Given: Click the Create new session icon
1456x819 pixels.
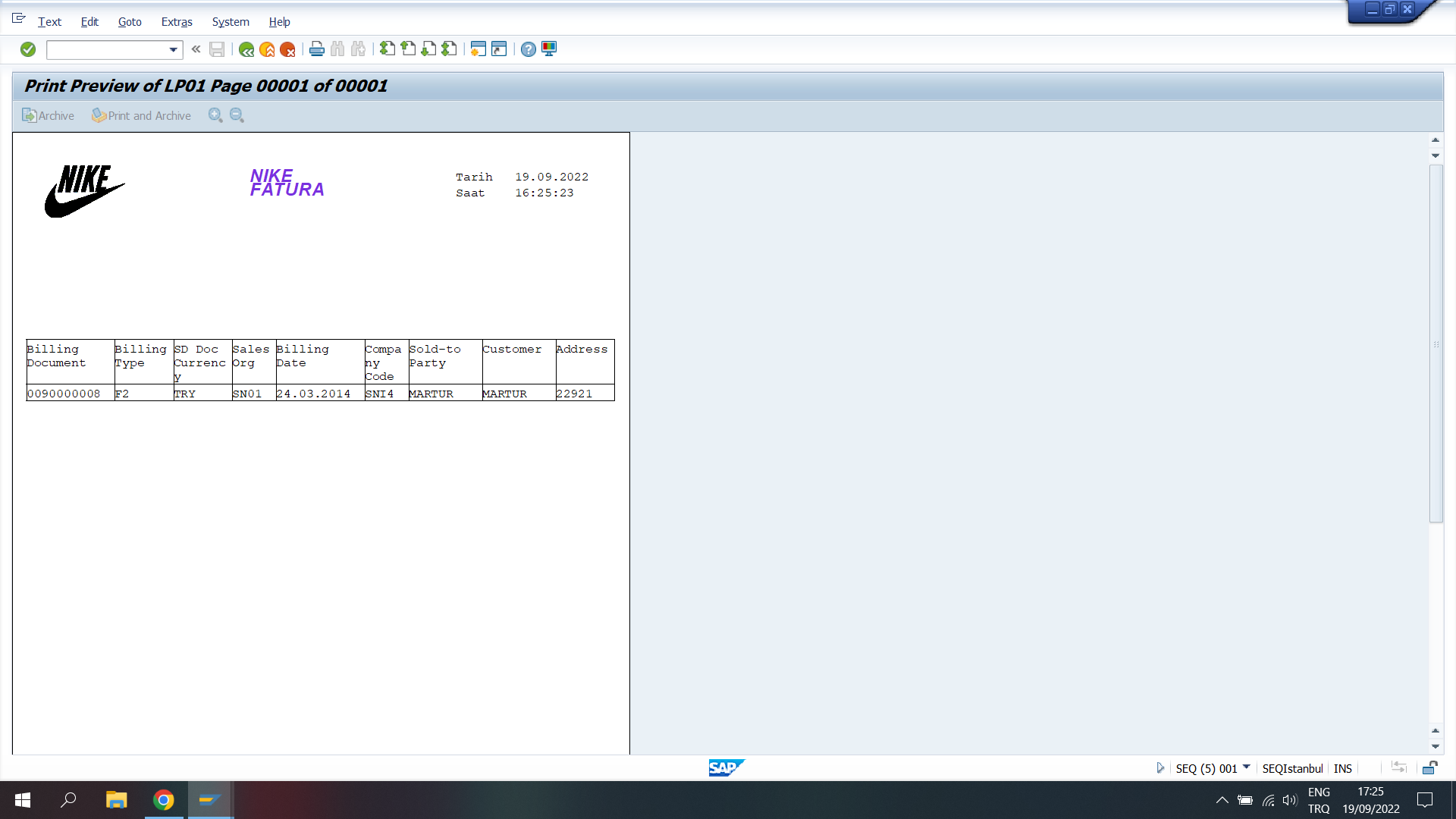Looking at the screenshot, I should 478,49.
